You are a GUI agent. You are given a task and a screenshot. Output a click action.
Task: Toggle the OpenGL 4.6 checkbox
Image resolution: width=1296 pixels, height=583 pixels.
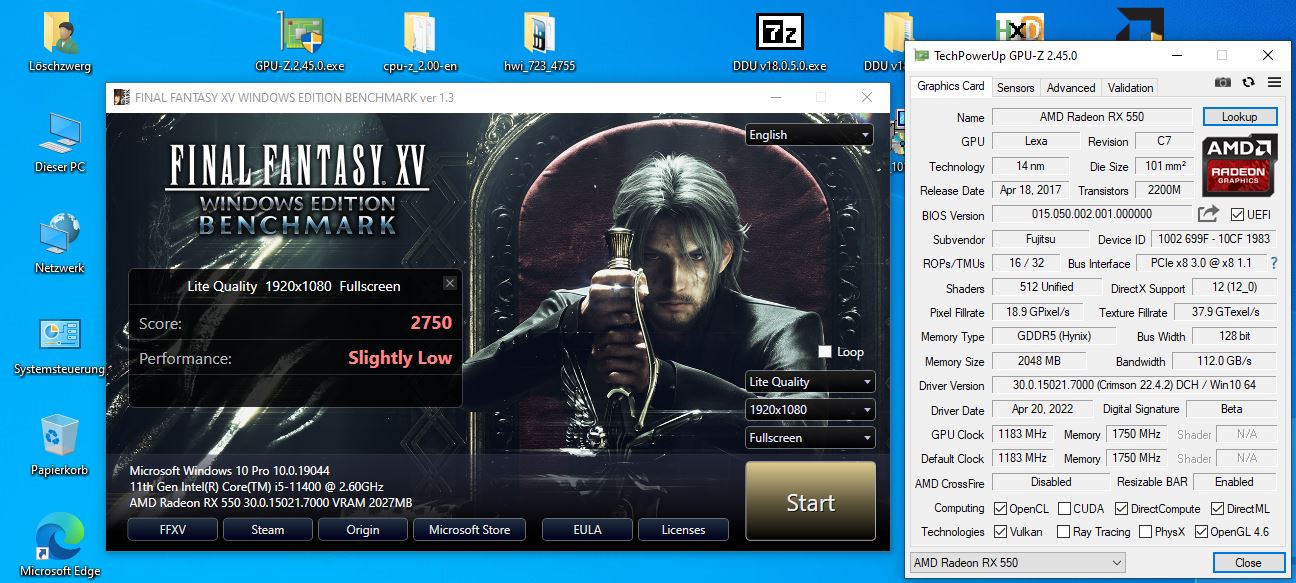1201,532
